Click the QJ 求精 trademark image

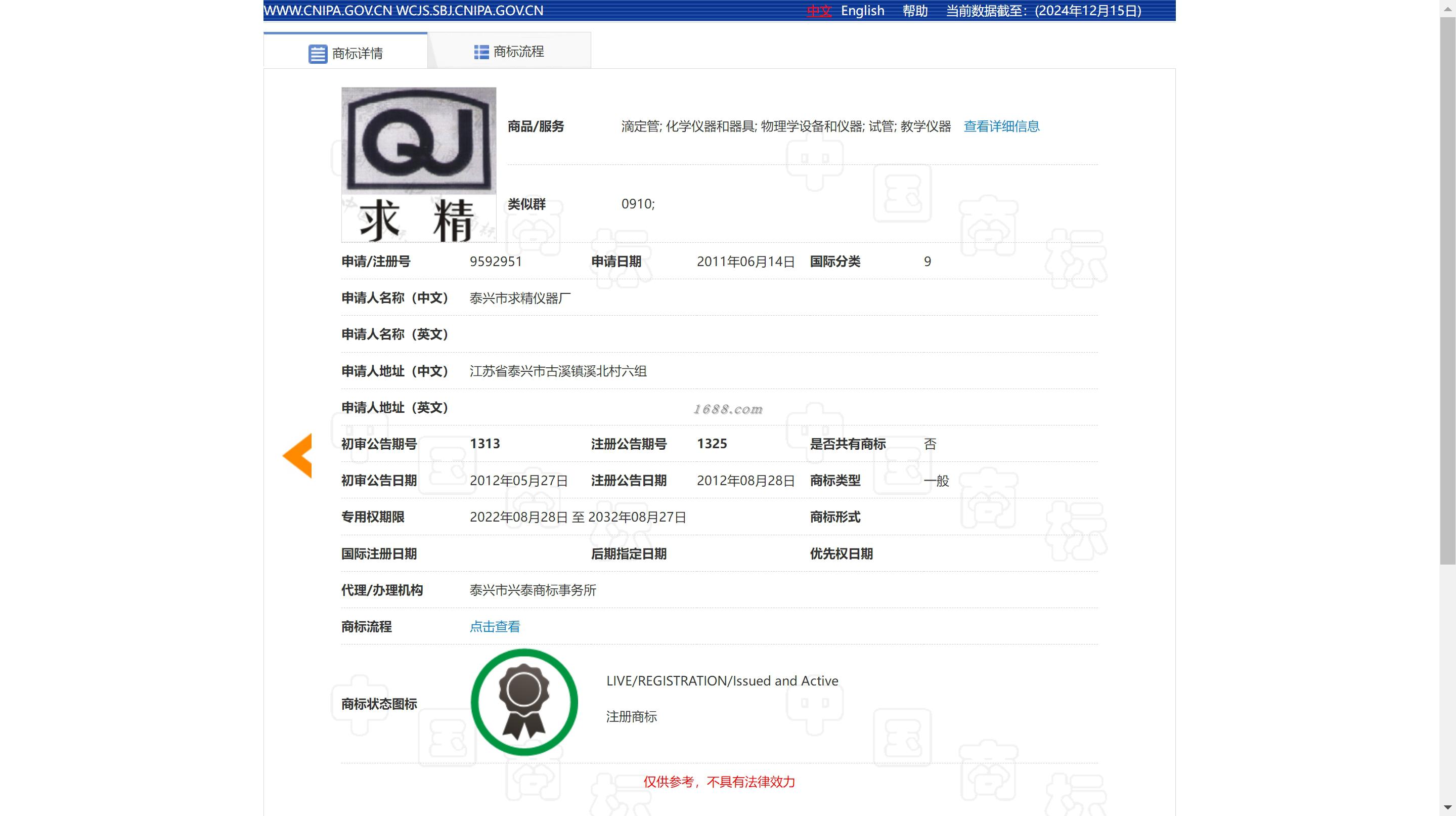tap(419, 164)
